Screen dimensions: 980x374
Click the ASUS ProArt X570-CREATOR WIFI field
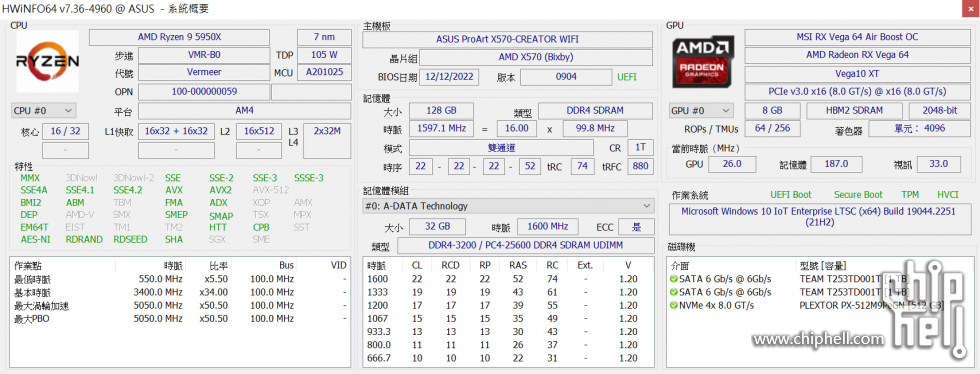[508, 39]
